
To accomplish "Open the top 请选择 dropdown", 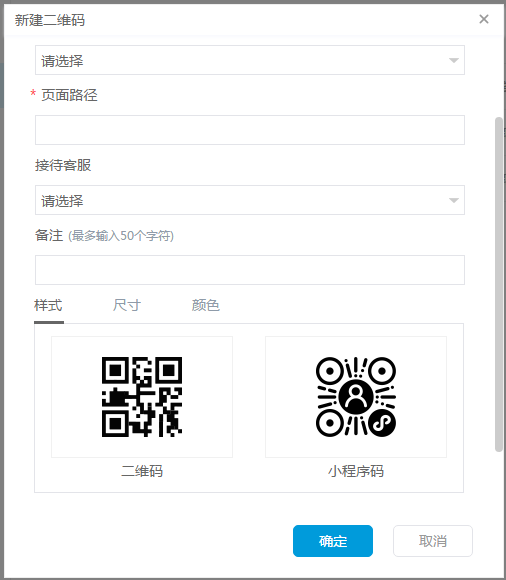I will pos(250,60).
